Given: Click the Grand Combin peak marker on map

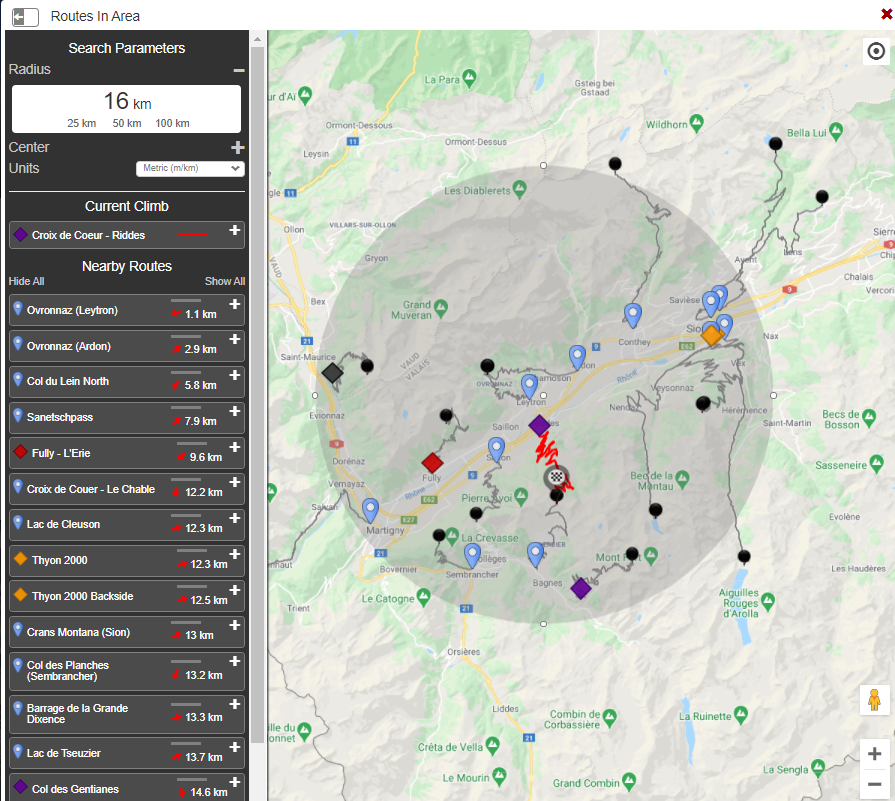Looking at the screenshot, I should 629,780.
